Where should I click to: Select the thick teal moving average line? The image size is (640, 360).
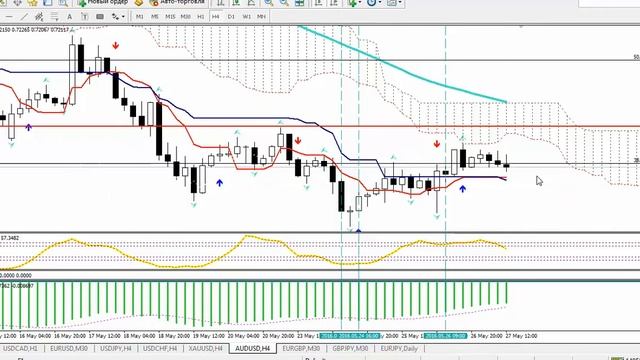(402, 70)
